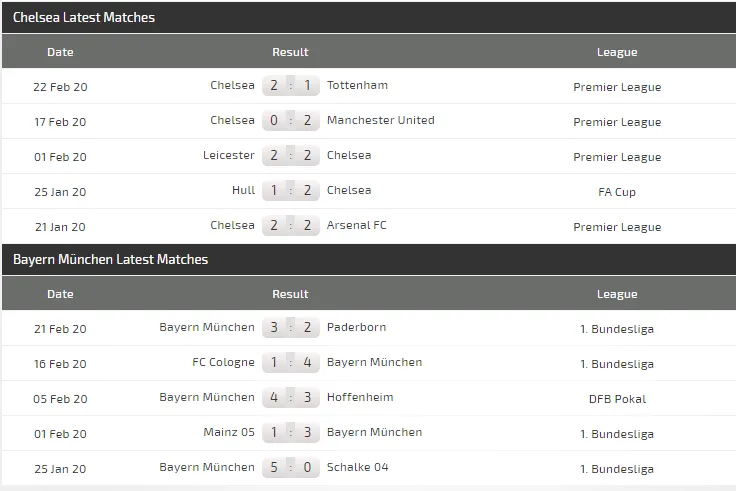Click Tottenham team name link

pos(357,86)
